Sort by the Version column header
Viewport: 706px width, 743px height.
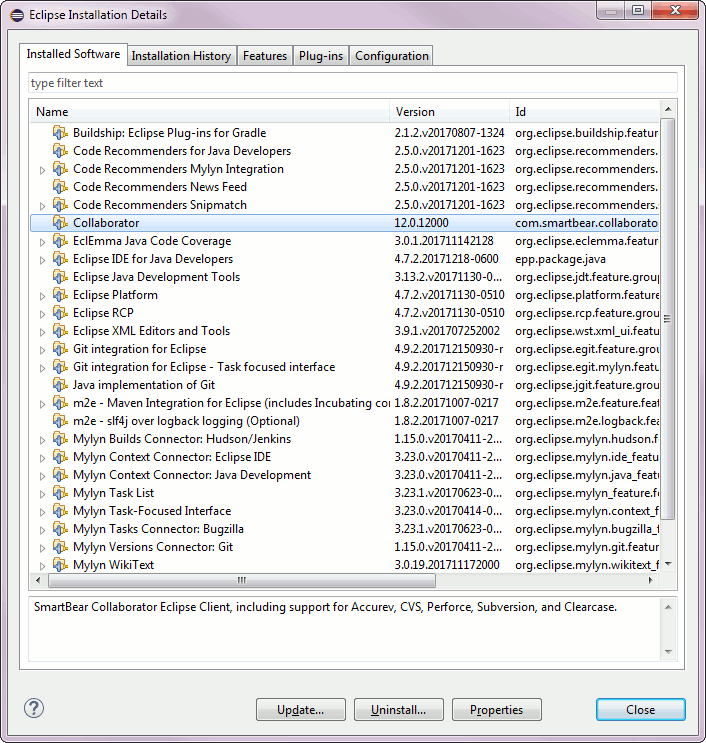[x=449, y=112]
